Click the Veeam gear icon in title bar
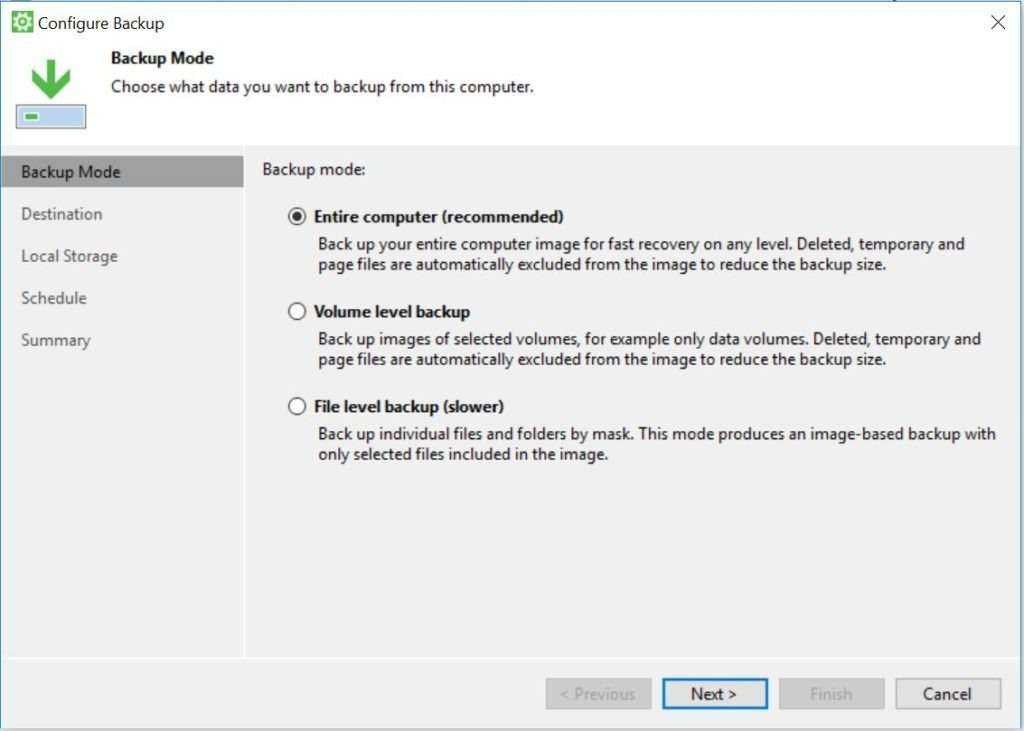Viewport: 1024px width, 731px height. (21, 22)
